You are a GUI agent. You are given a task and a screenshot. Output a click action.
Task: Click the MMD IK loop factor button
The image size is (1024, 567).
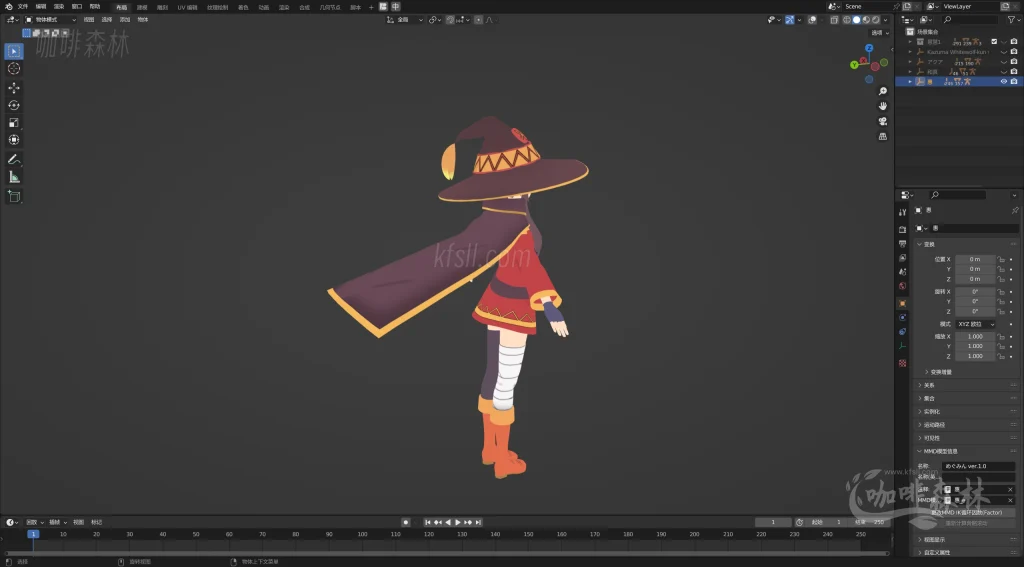(x=966, y=512)
